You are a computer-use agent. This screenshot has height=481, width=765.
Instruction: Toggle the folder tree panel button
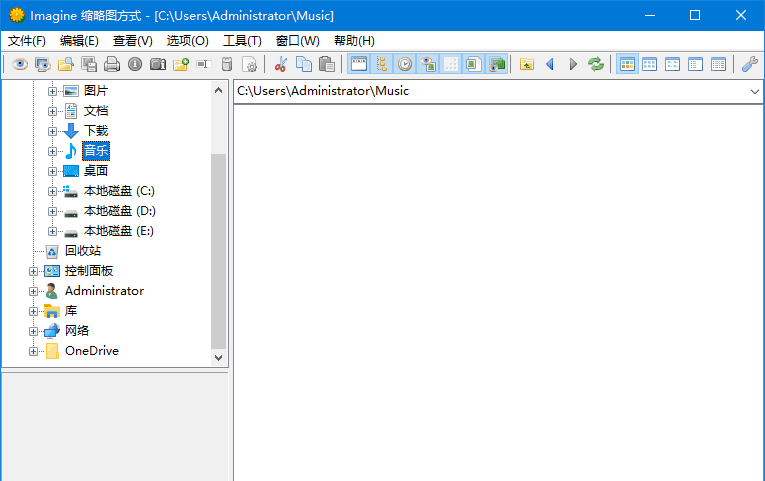382,64
